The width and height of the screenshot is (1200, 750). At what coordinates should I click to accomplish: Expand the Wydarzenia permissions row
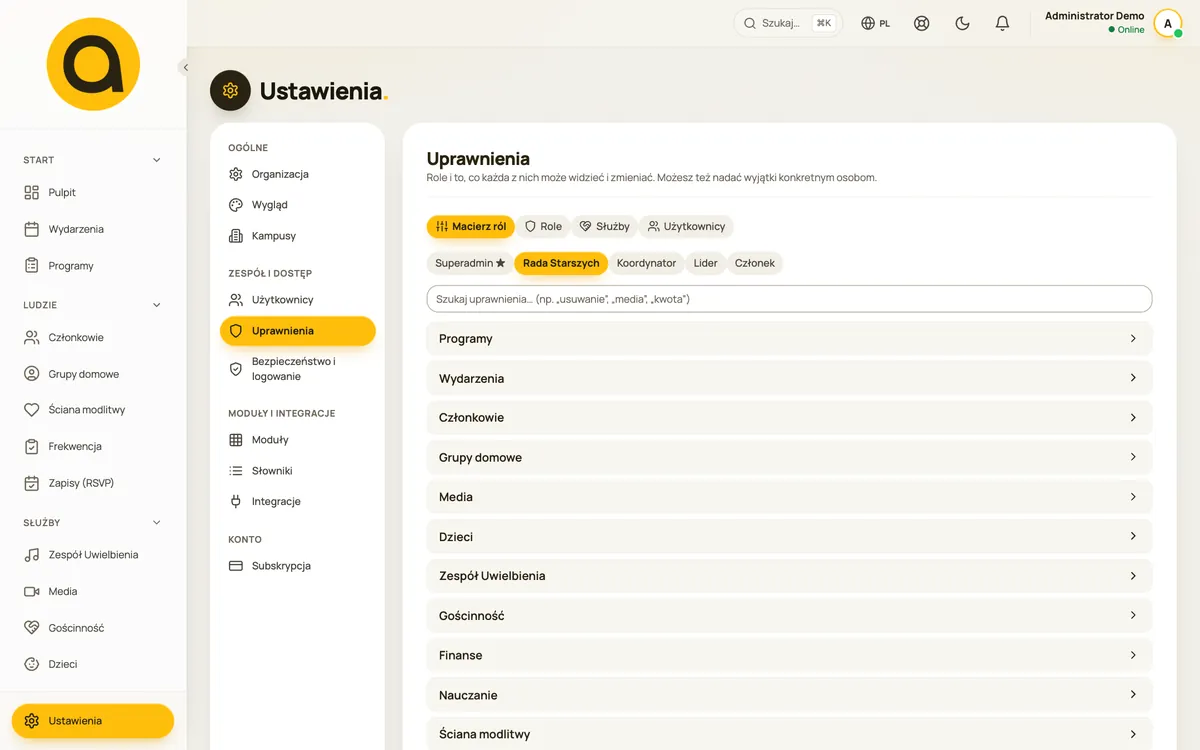(x=789, y=378)
